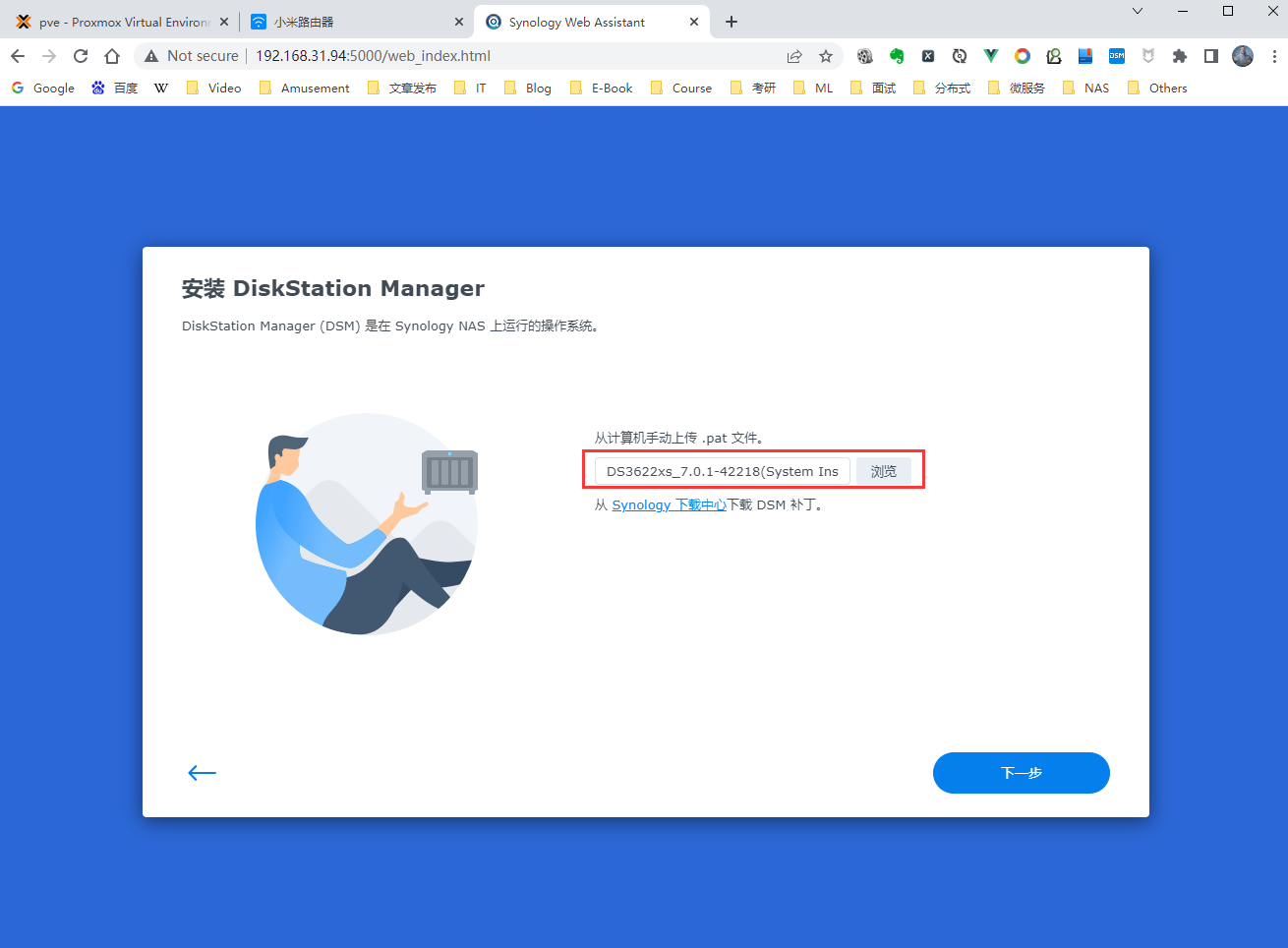Switch to the 小米路由器 tab
Screen dimensions: 1288x948
(356, 22)
